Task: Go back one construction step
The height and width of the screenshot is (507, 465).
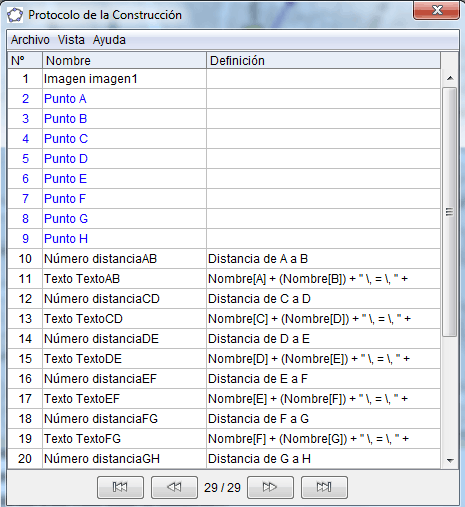Action: tap(174, 487)
